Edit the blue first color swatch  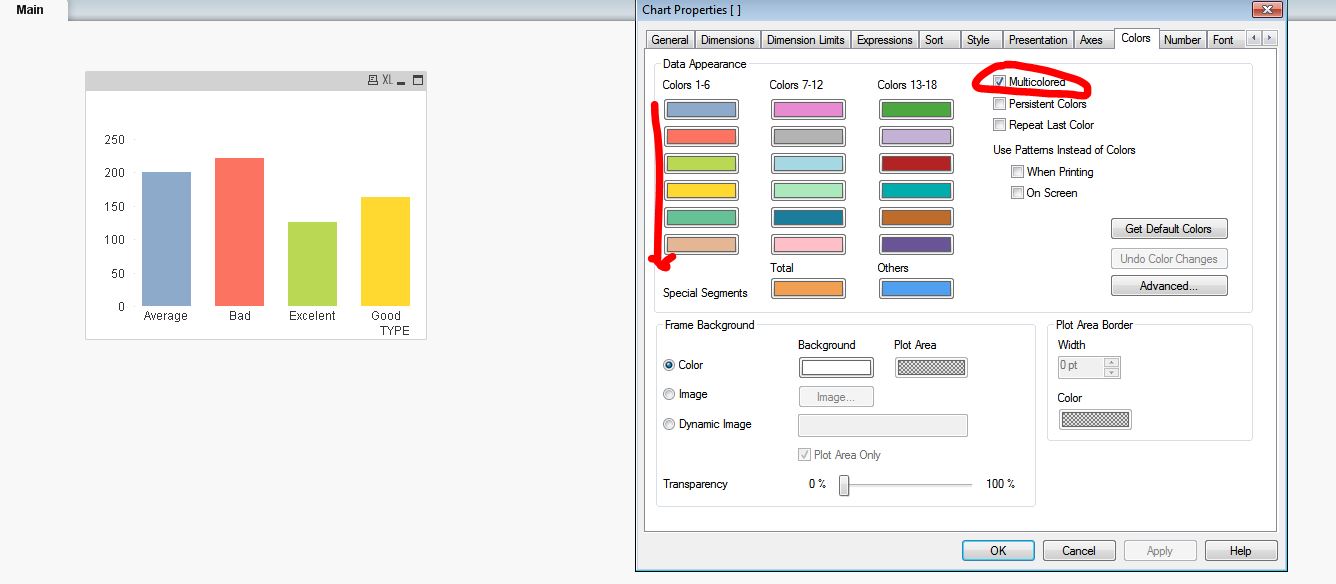[701, 110]
